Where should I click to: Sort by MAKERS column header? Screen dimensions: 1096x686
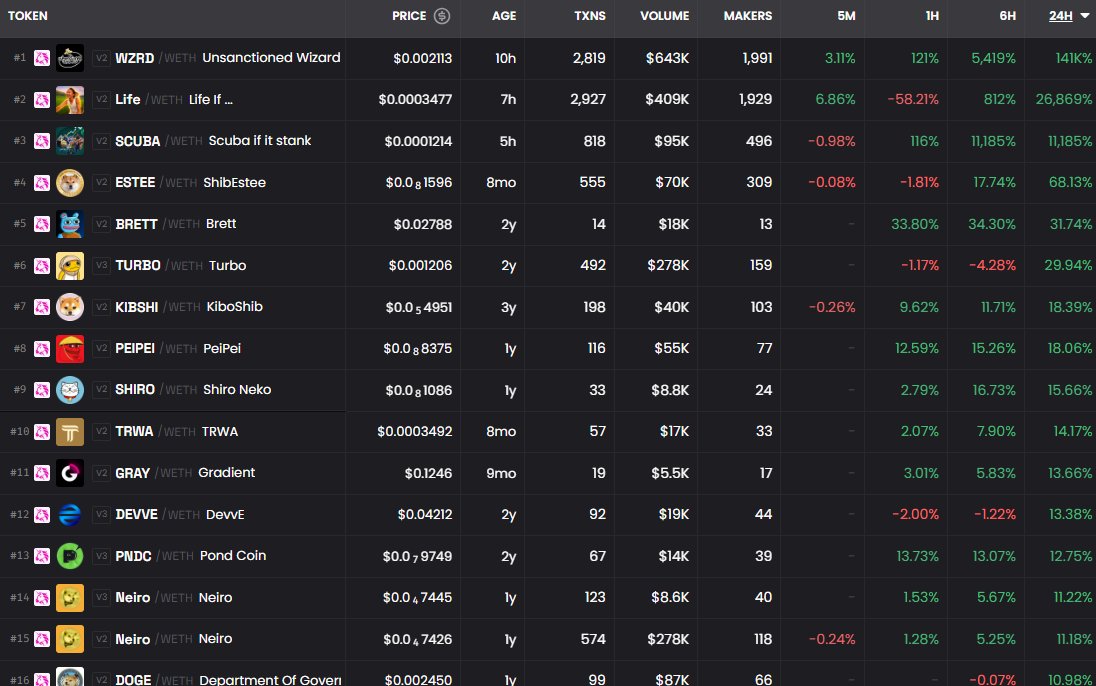(747, 16)
